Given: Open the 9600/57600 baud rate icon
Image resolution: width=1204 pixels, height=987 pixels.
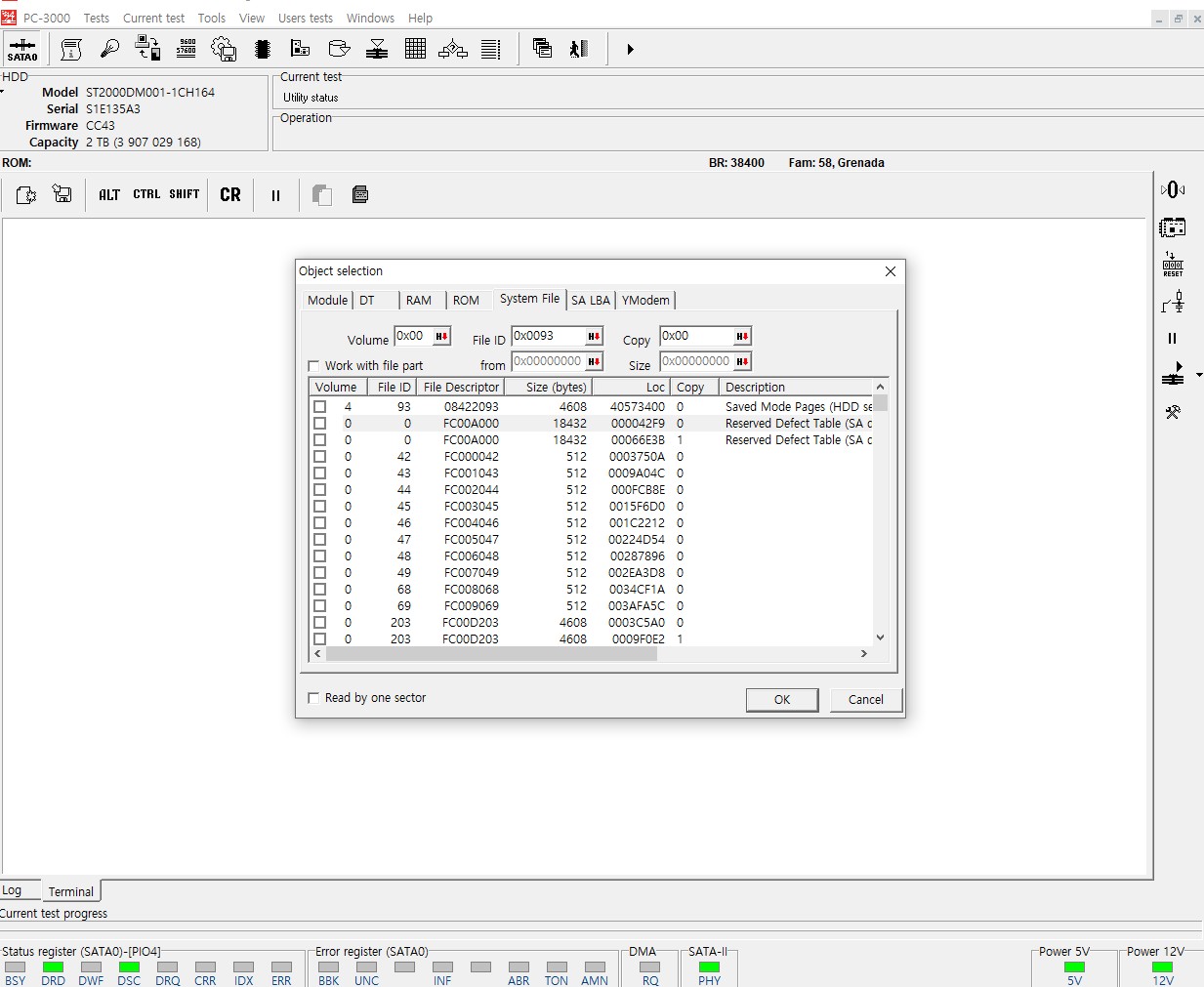Looking at the screenshot, I should (x=187, y=49).
